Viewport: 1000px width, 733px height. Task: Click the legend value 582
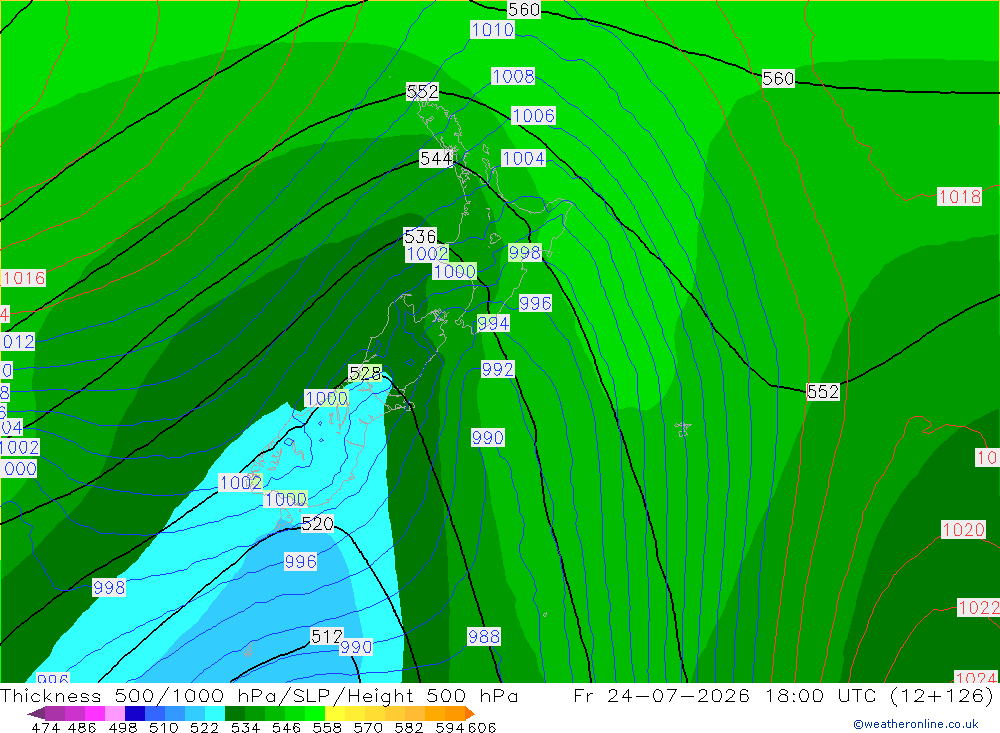click(409, 727)
